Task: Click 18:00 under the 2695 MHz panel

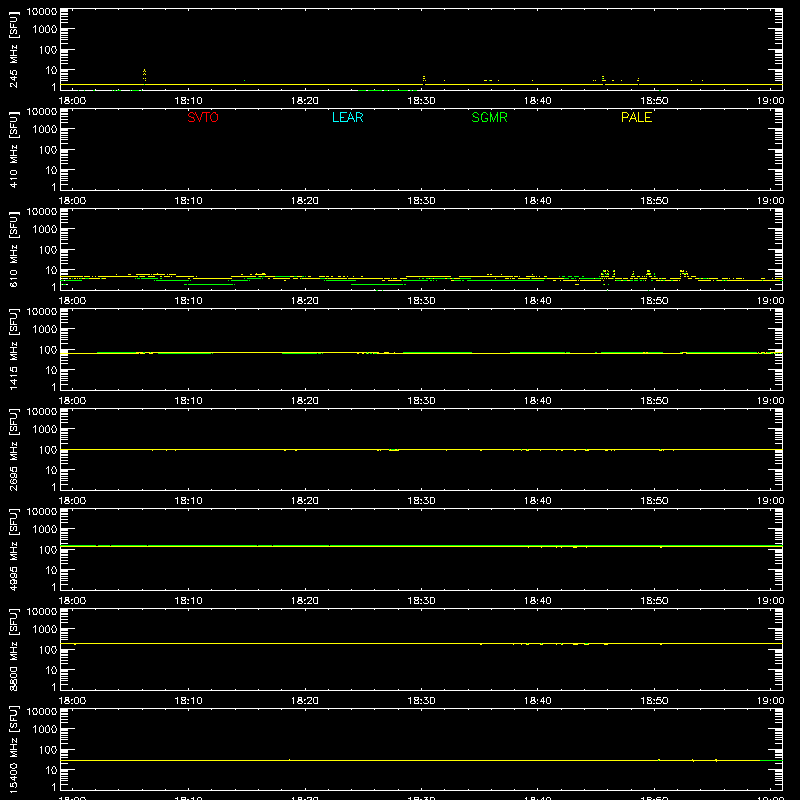Action: point(72,501)
